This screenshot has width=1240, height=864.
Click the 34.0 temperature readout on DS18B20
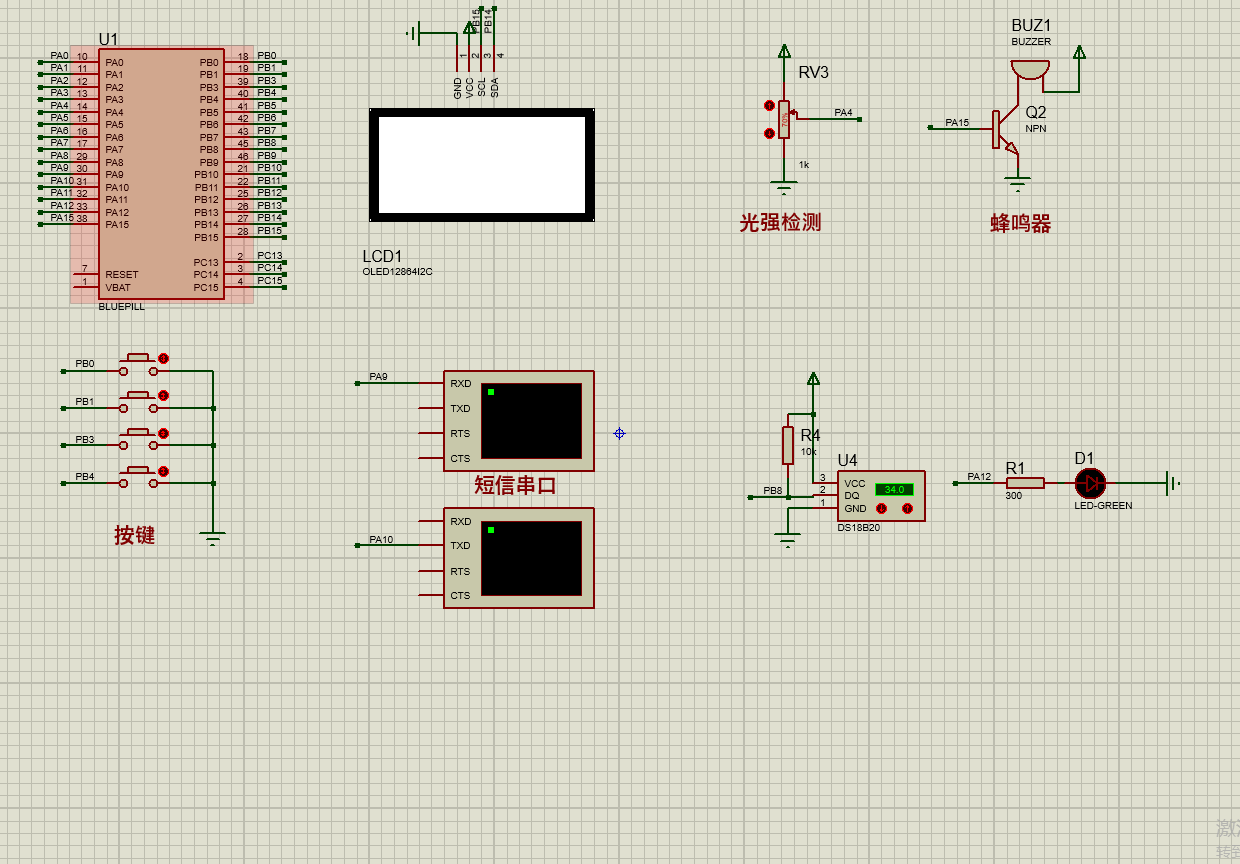894,489
